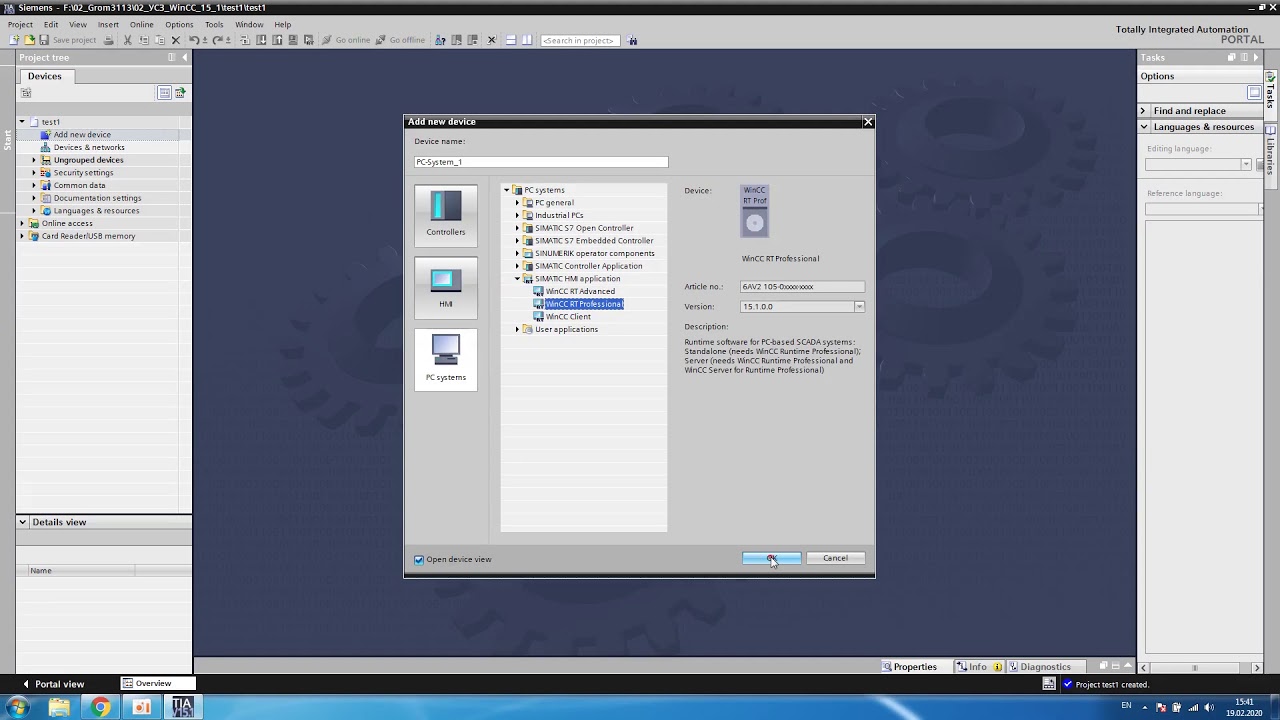The height and width of the screenshot is (720, 1280).
Task: Click the Accessible devices icon
Action: pyautogui.click(x=440, y=40)
